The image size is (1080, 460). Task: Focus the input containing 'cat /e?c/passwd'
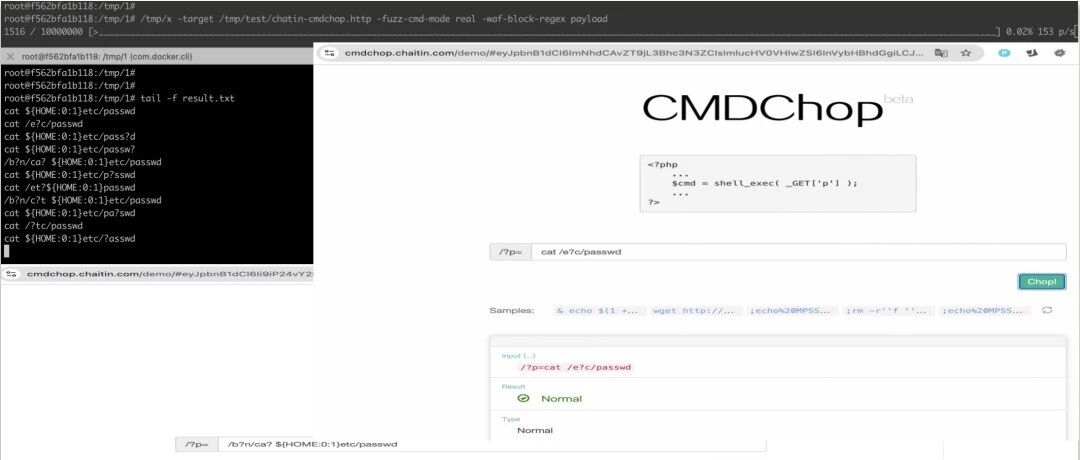[x=798, y=252]
